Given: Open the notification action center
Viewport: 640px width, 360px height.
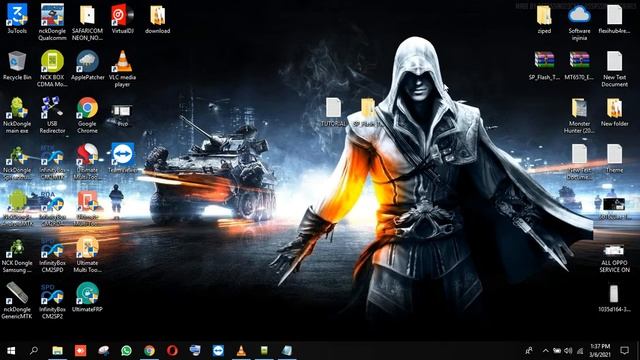Looking at the screenshot, I should 624,351.
